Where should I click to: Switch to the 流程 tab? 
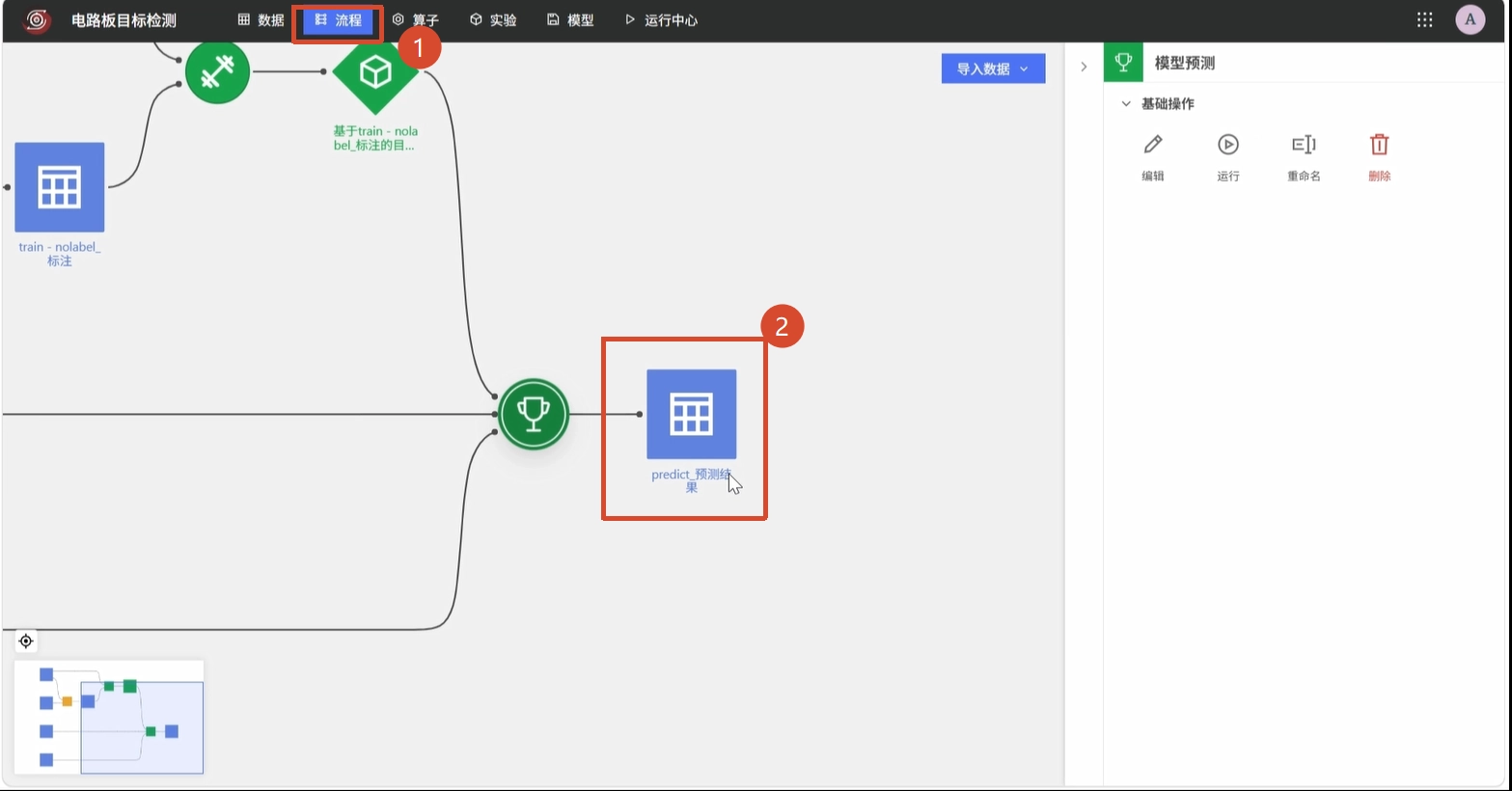tap(338, 20)
